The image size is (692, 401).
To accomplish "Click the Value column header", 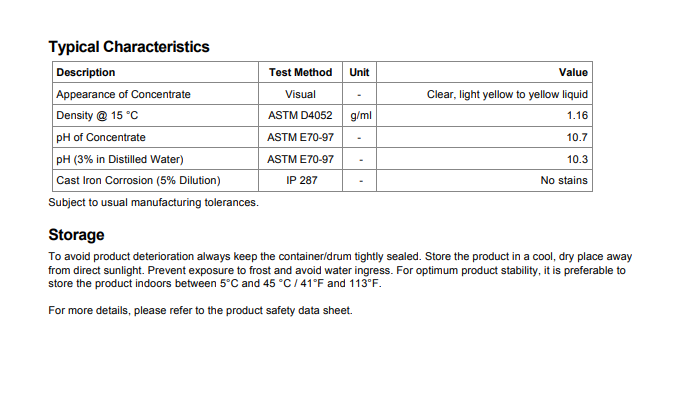I will (573, 72).
